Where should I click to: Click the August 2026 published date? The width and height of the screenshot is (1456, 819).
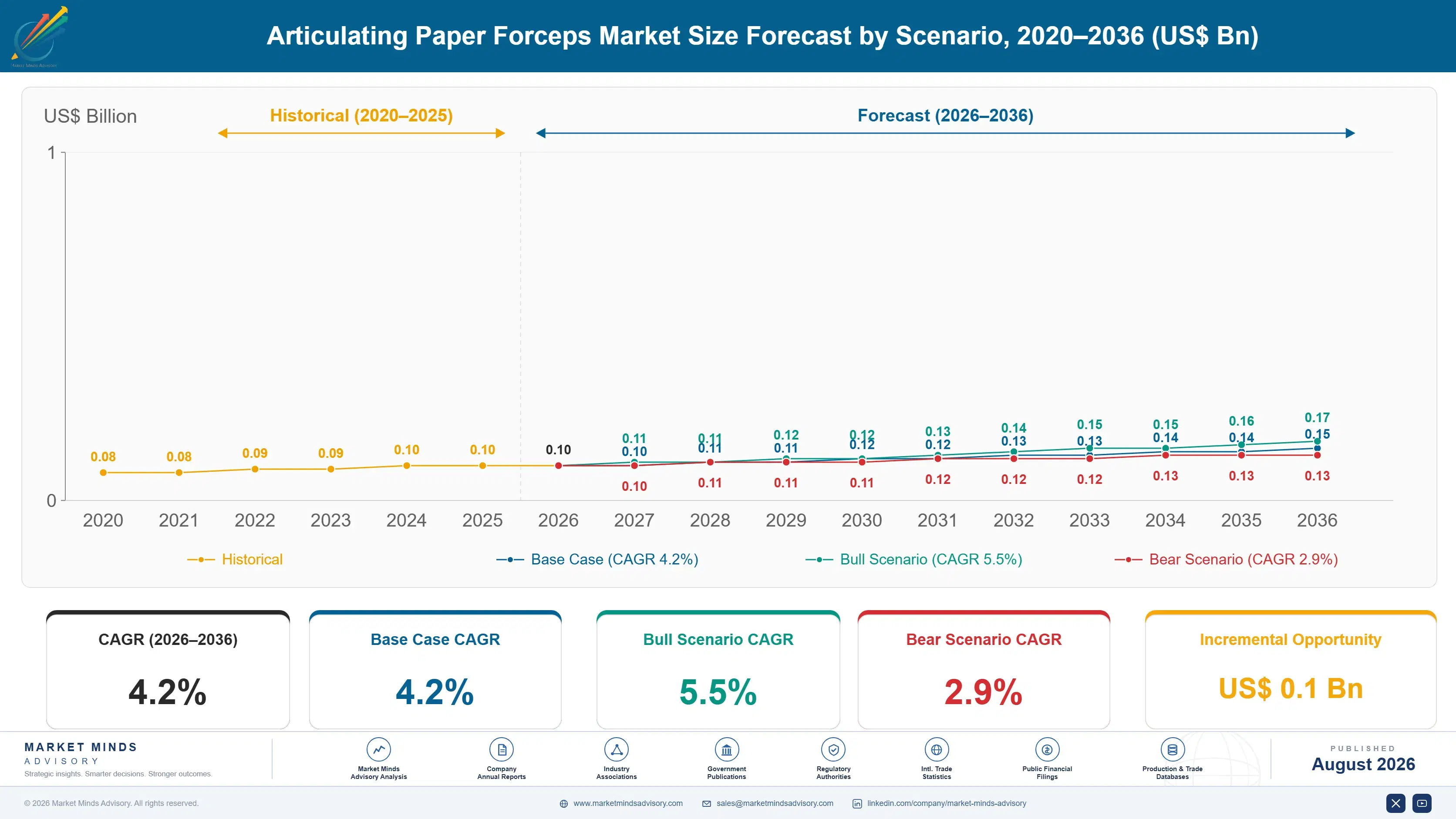(x=1363, y=764)
